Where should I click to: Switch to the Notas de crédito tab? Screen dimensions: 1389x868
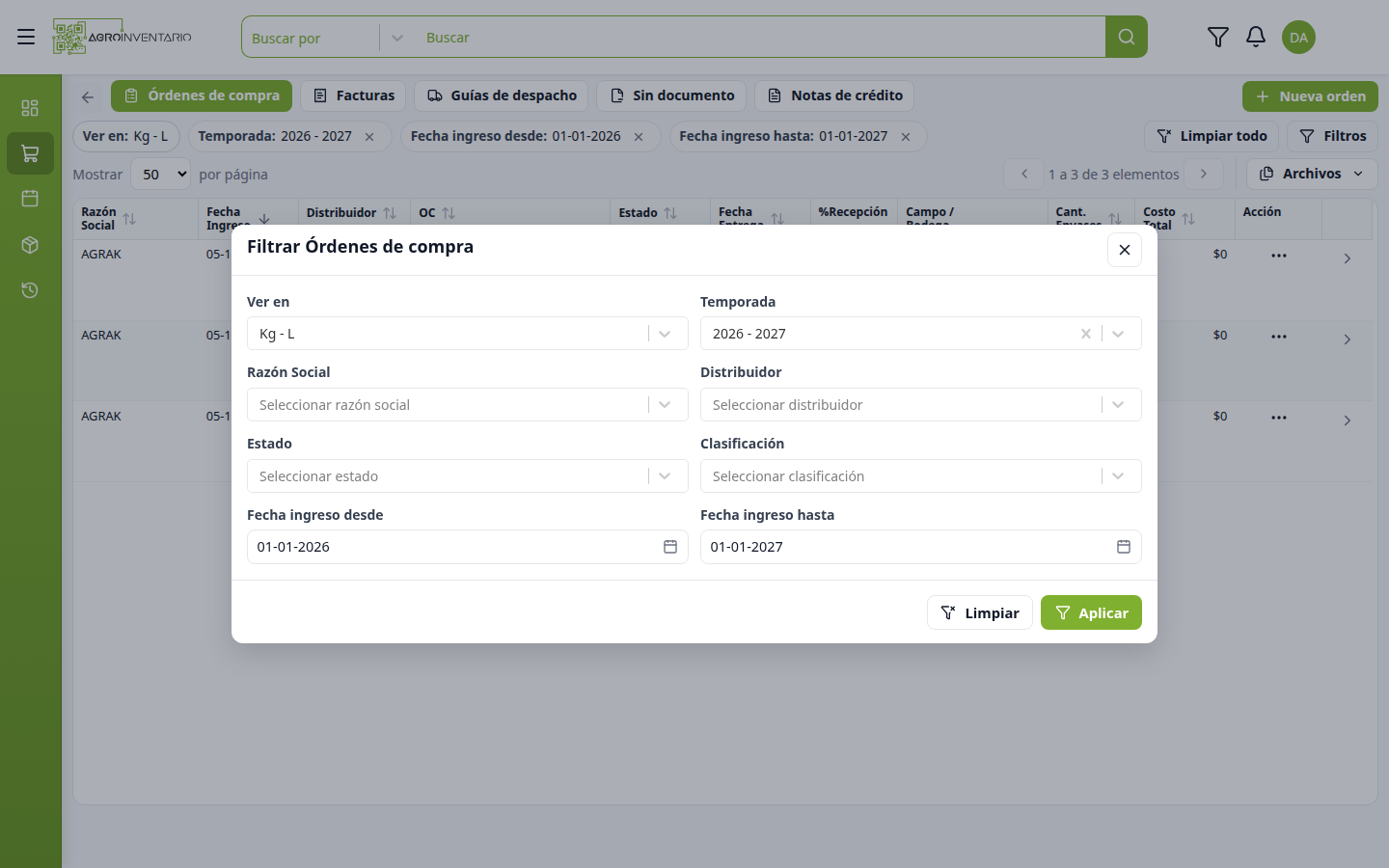pos(834,96)
